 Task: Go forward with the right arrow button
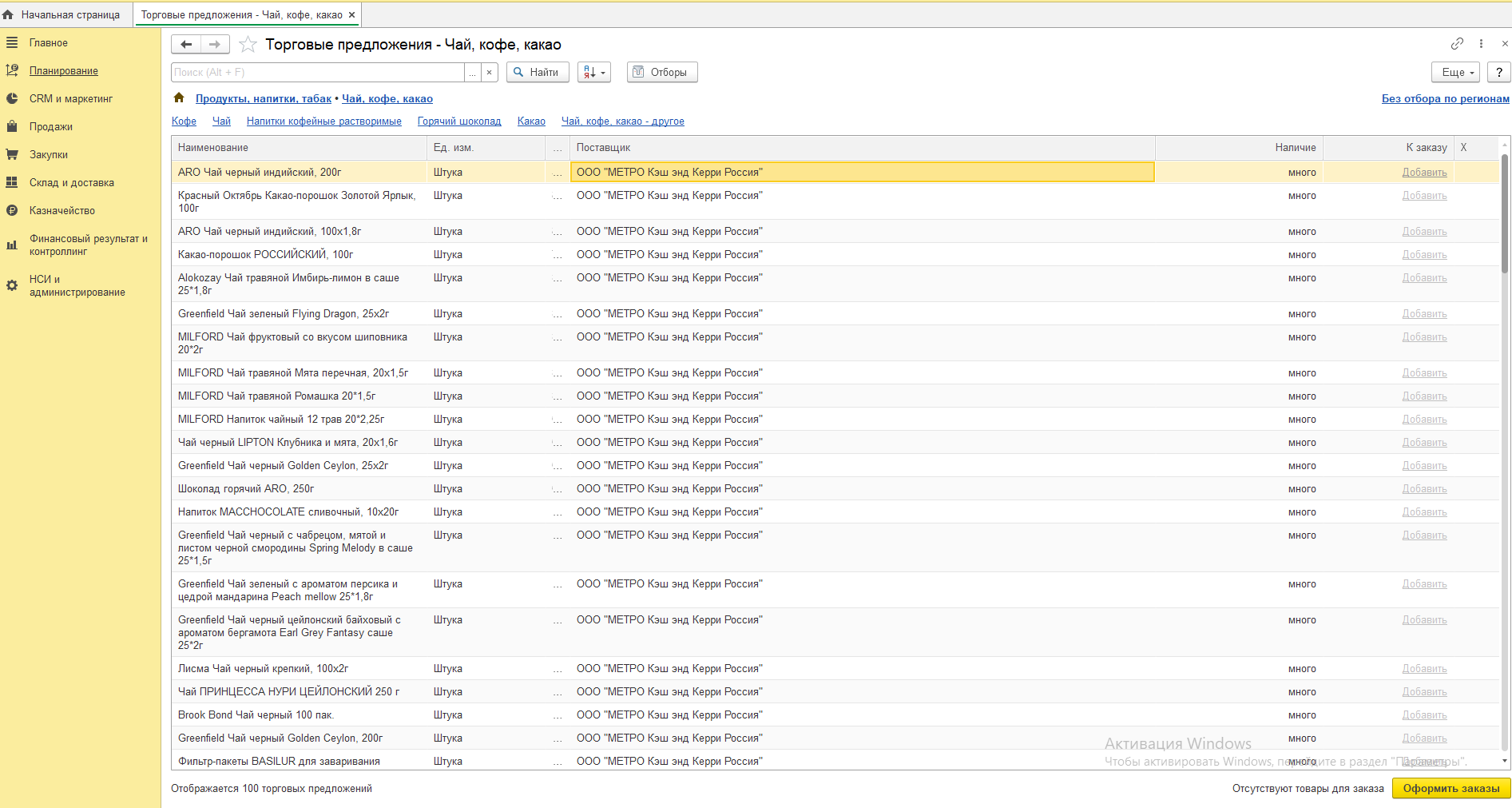tap(215, 45)
